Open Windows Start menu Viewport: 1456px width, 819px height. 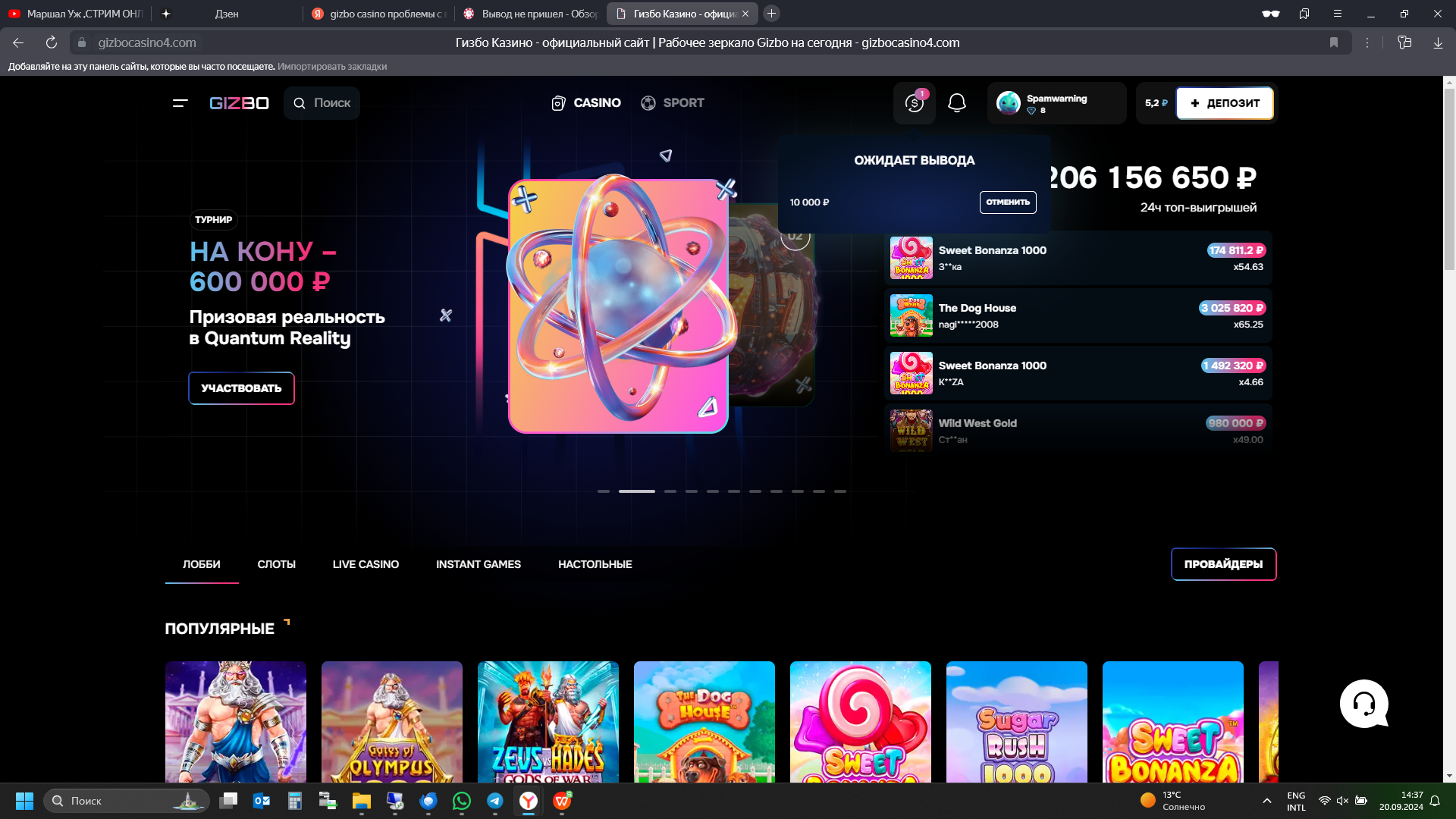click(x=24, y=801)
